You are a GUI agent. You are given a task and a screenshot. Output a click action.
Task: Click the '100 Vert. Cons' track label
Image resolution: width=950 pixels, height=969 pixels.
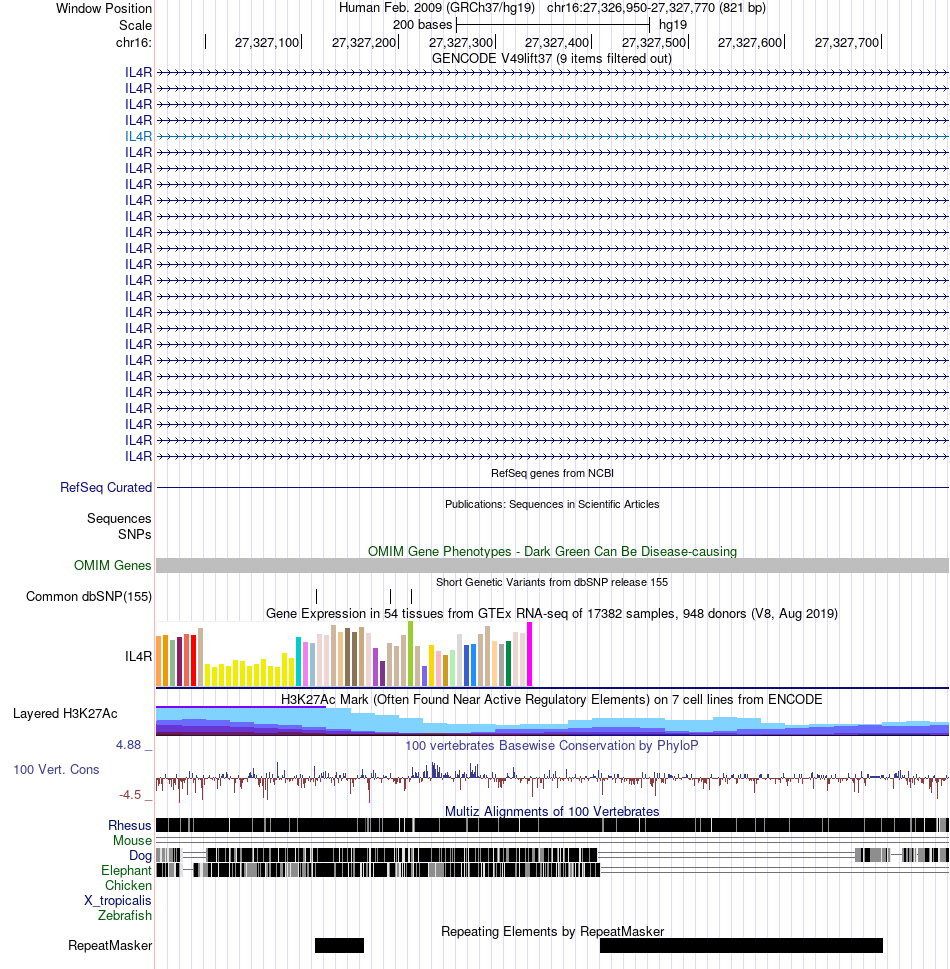point(56,769)
